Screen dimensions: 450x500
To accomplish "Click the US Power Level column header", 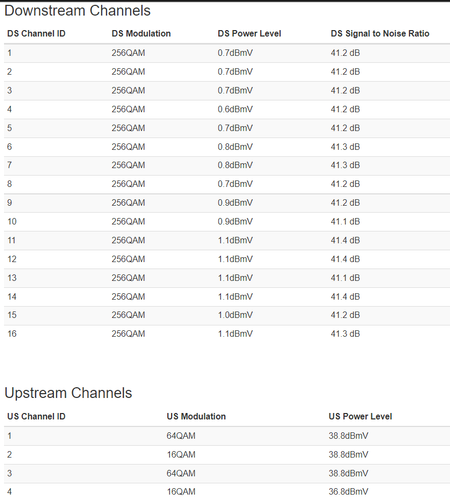I will click(x=360, y=416).
